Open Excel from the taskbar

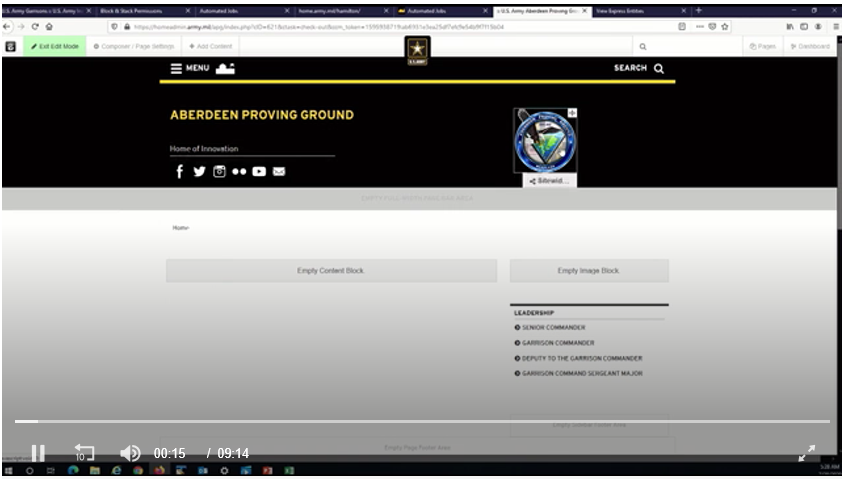tap(289, 470)
